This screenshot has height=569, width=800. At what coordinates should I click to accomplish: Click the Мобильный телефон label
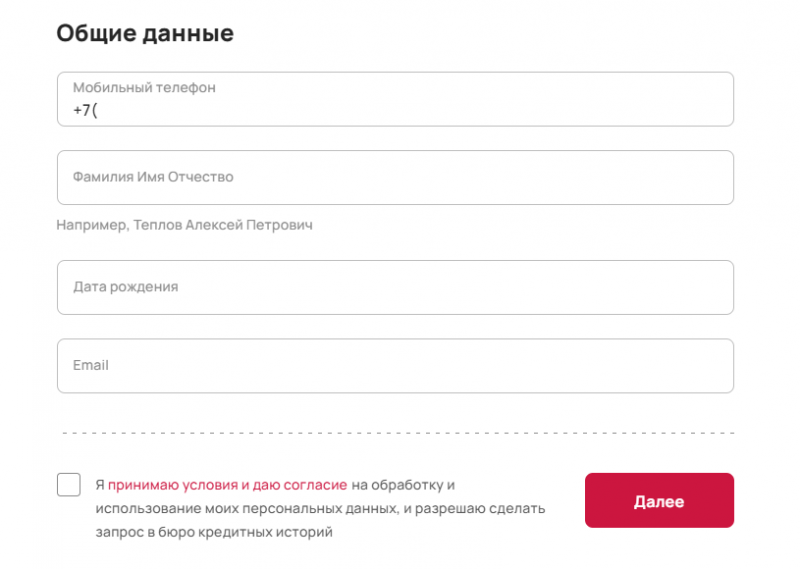143,88
